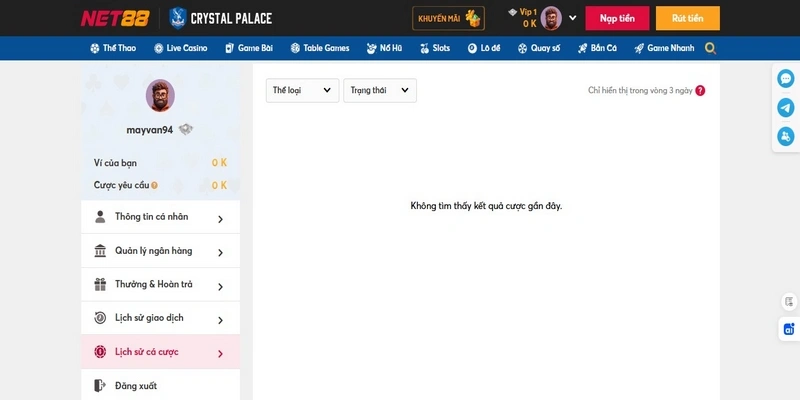
Task: Open the Game Bài menu
Action: tap(249, 48)
